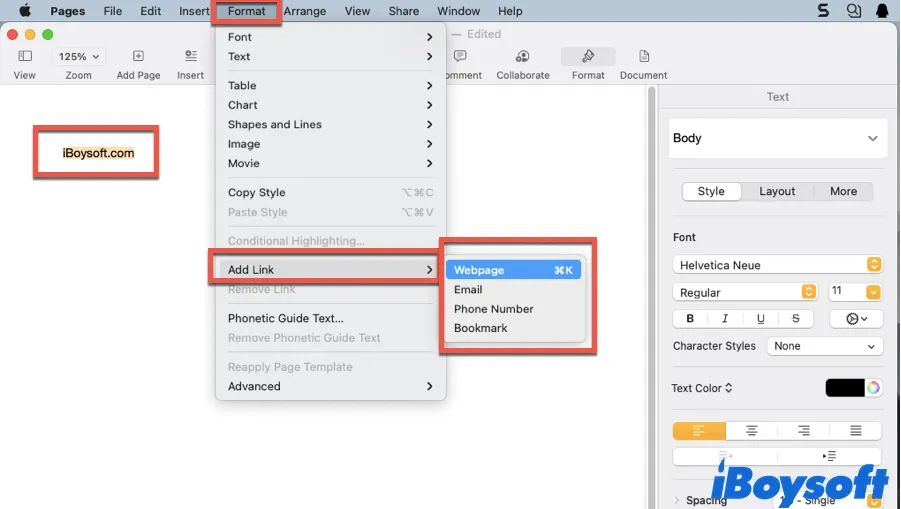Click the View sidebar icon in toolbar
The height and width of the screenshot is (509, 901).
point(25,57)
